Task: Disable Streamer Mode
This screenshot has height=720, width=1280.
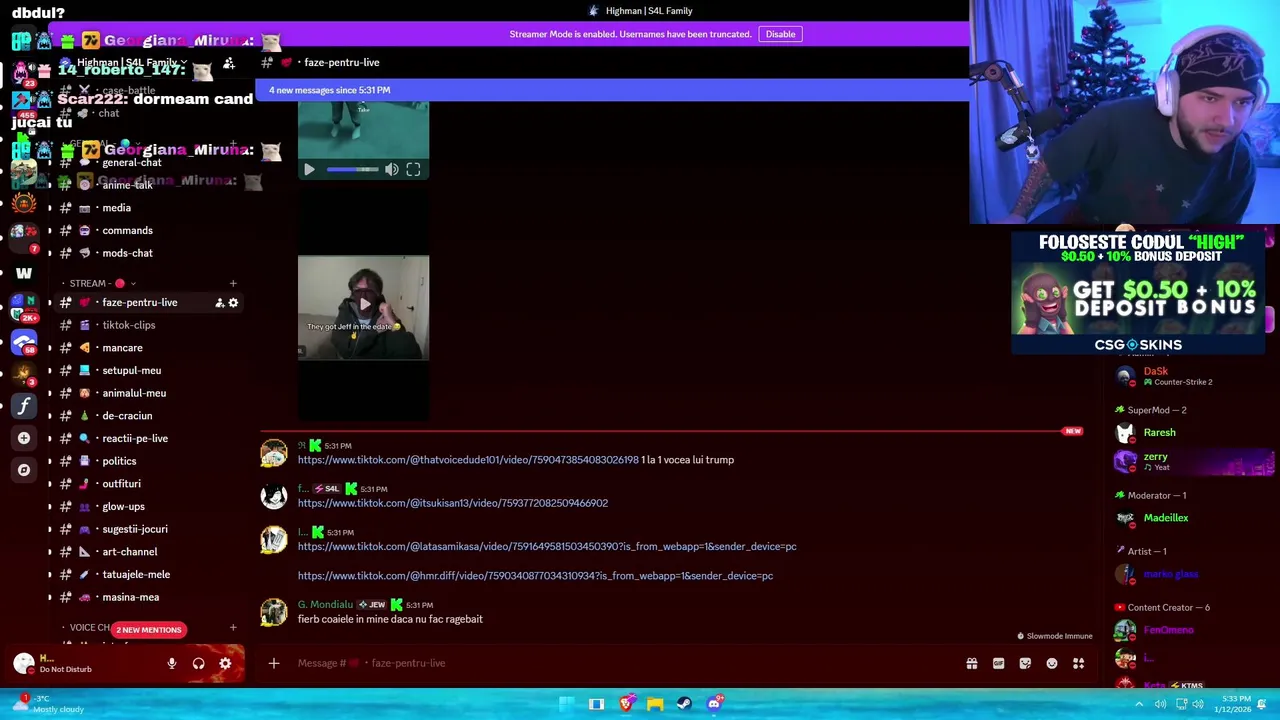Action: pos(780,34)
